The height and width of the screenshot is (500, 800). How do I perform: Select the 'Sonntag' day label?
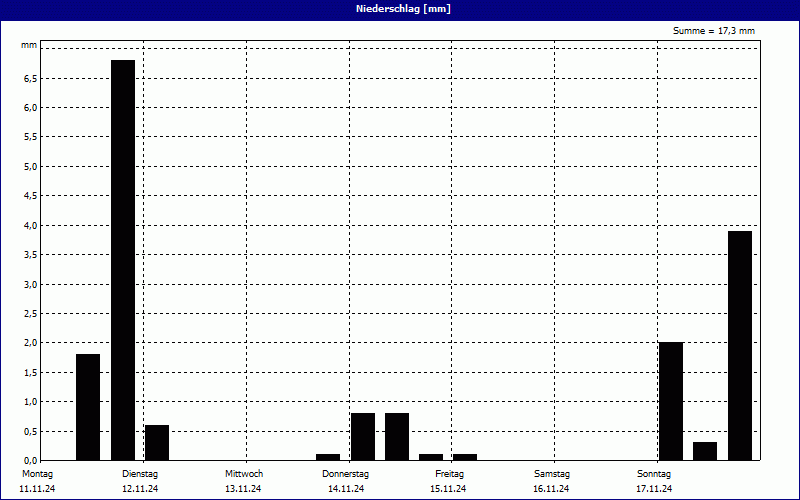tap(654, 474)
